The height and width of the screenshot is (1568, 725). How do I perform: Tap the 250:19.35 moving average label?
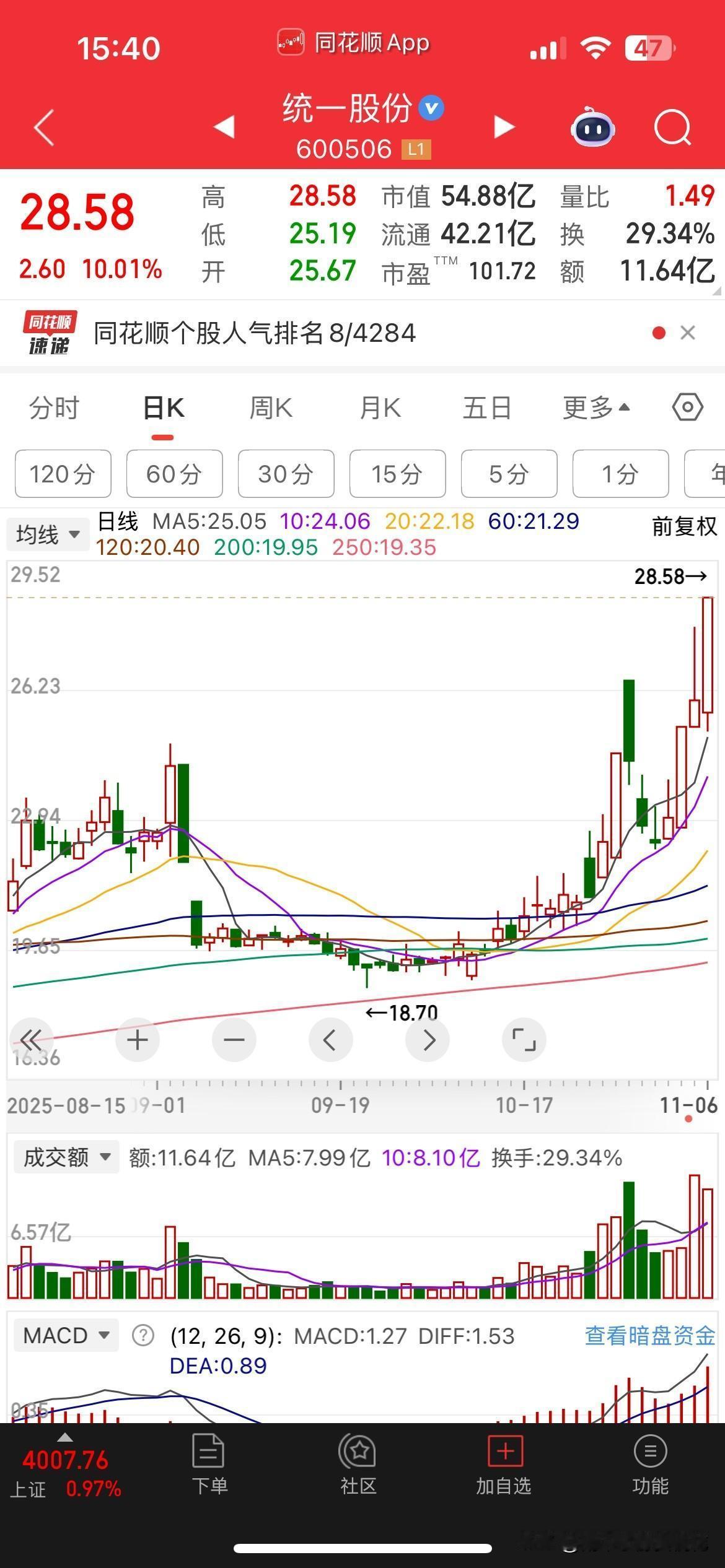pyautogui.click(x=384, y=547)
